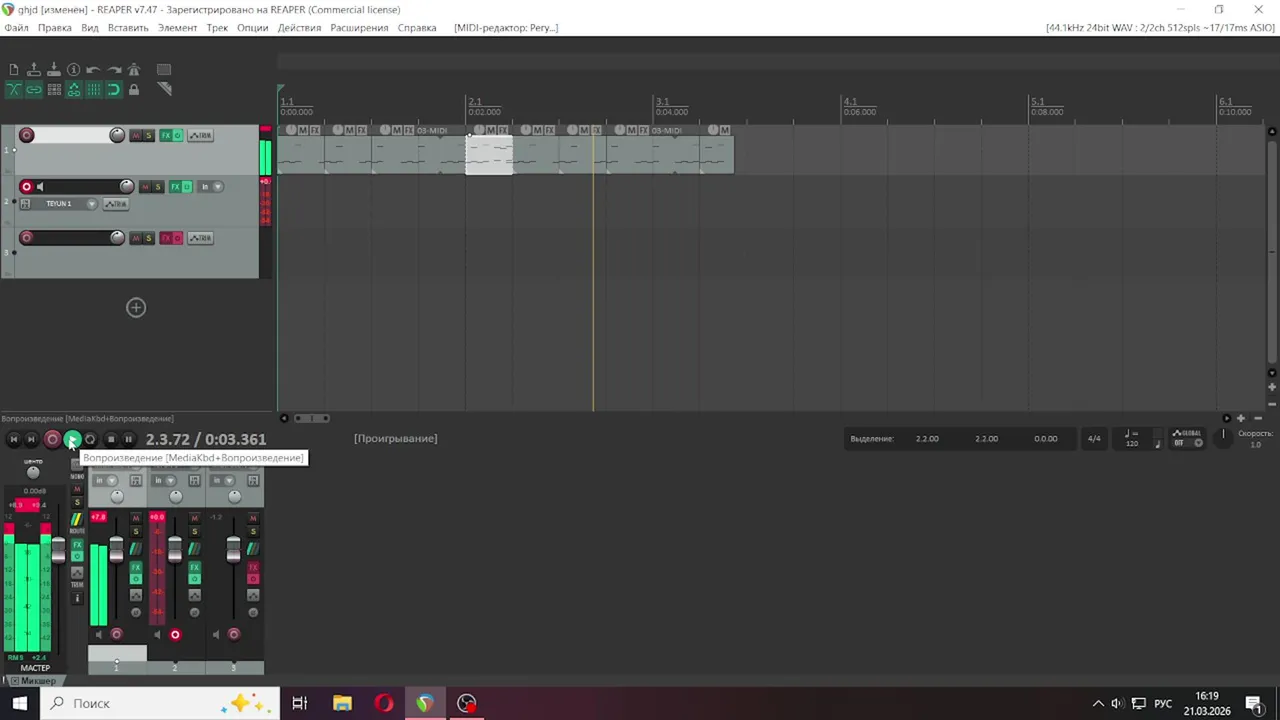Open the Вставить menu
1280x720 pixels.
(x=128, y=28)
